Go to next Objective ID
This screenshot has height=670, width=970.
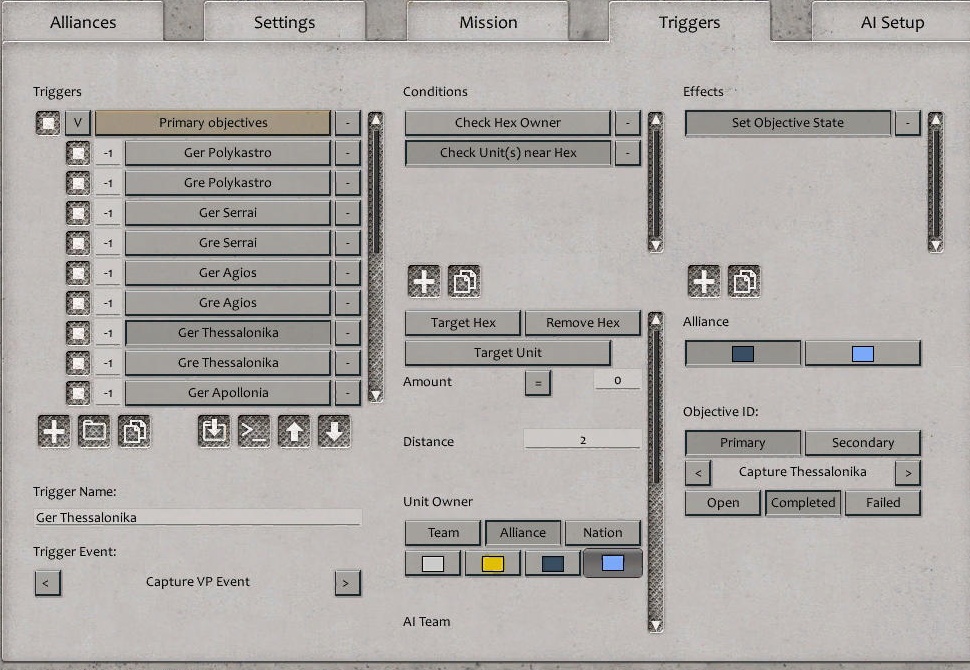click(908, 473)
